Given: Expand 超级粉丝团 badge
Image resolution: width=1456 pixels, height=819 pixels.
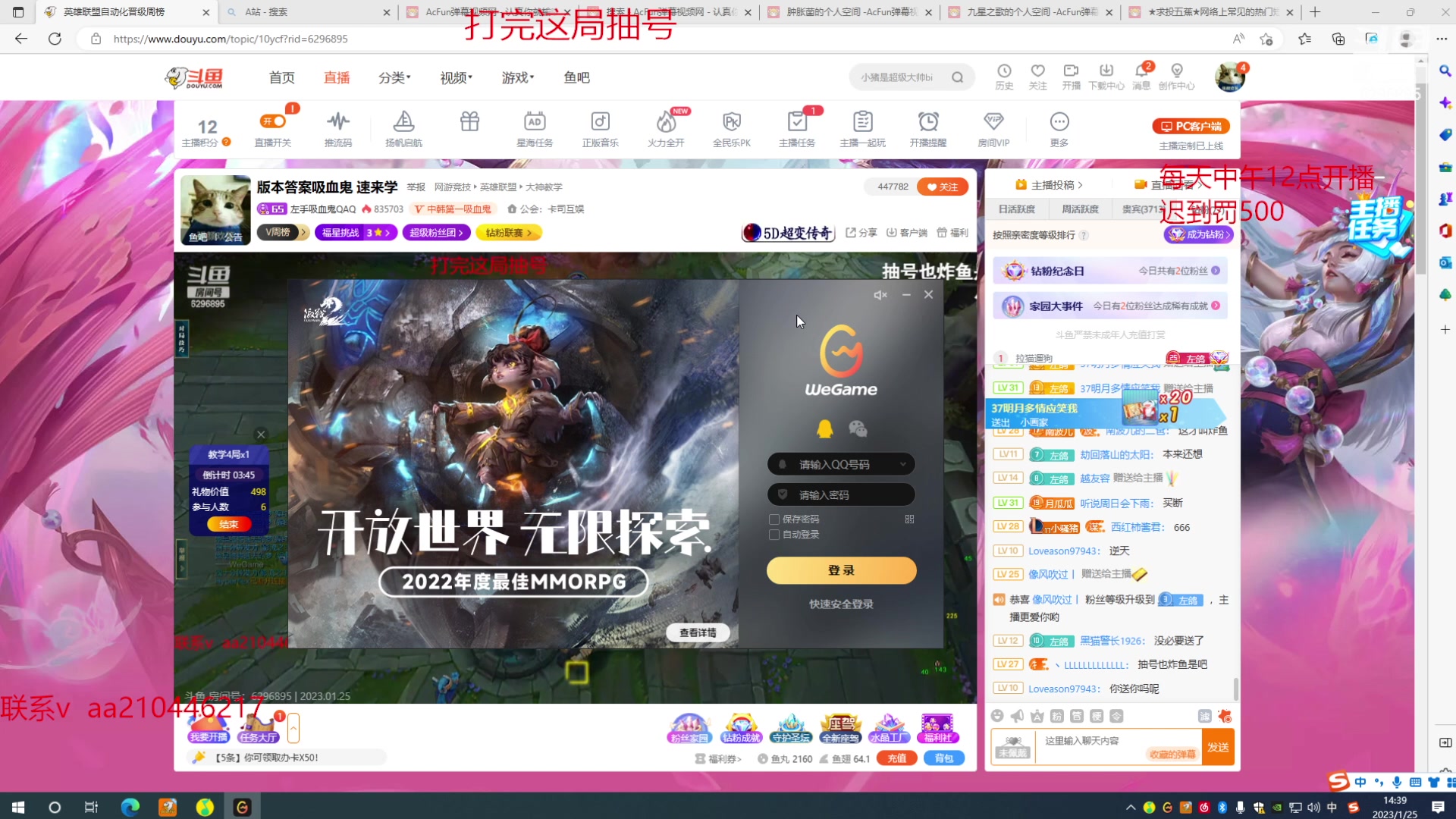Looking at the screenshot, I should (x=436, y=233).
